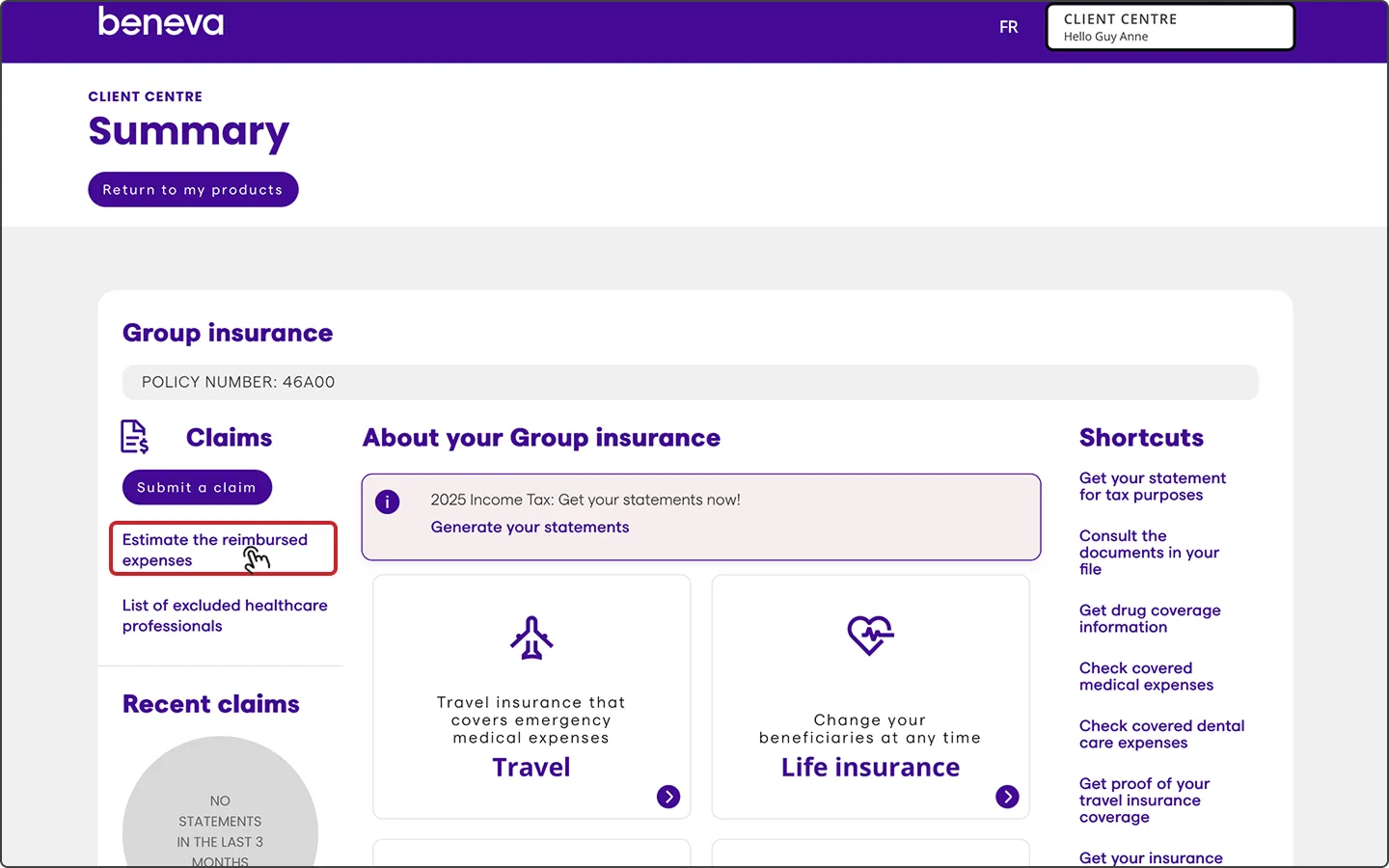Open Travel card arrow button
Image resolution: width=1389 pixels, height=868 pixels.
667,797
